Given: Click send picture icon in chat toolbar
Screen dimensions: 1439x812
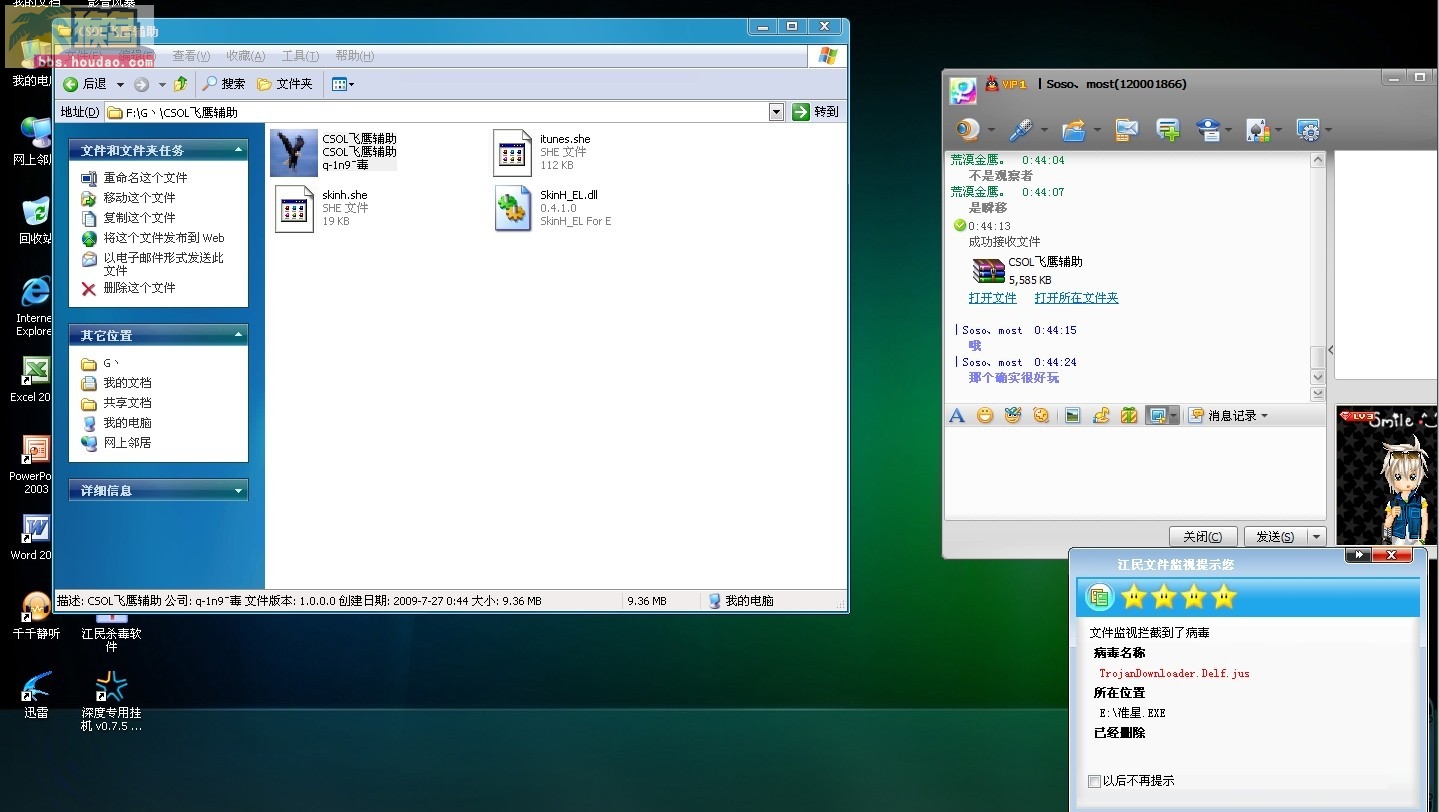Looking at the screenshot, I should 1073,415.
